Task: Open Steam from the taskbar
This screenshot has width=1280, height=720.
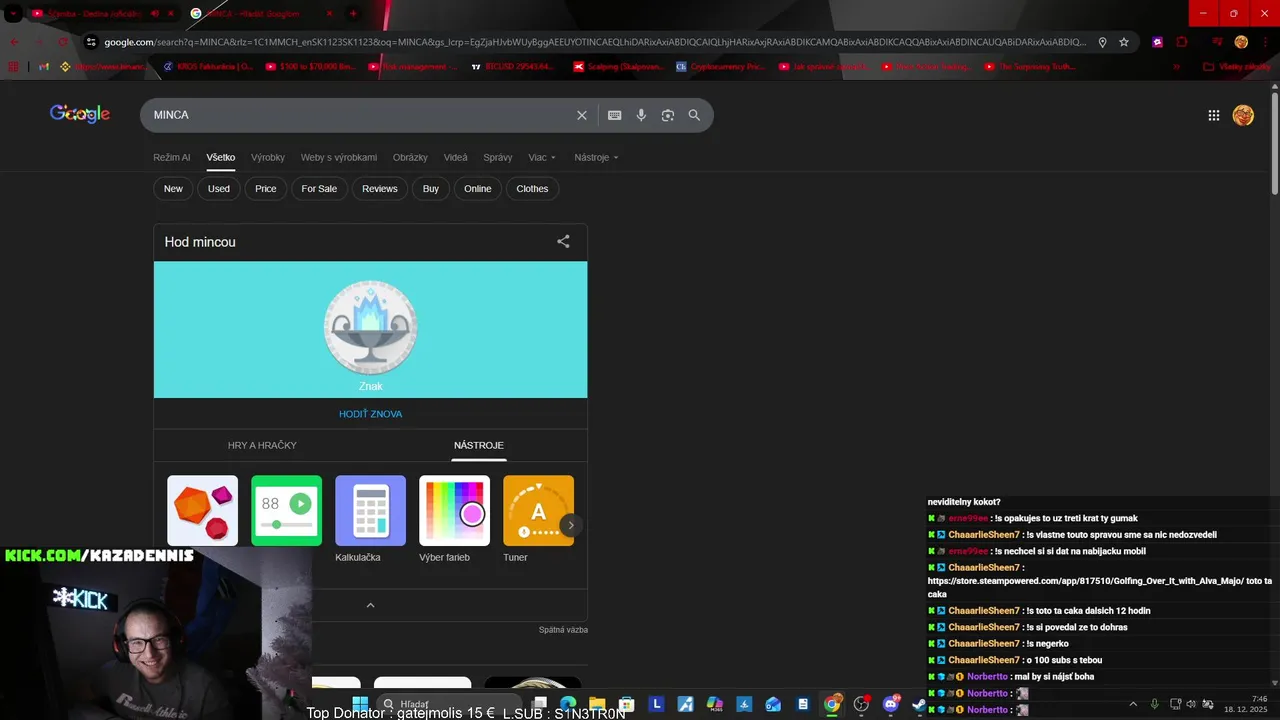Action: coord(919,704)
